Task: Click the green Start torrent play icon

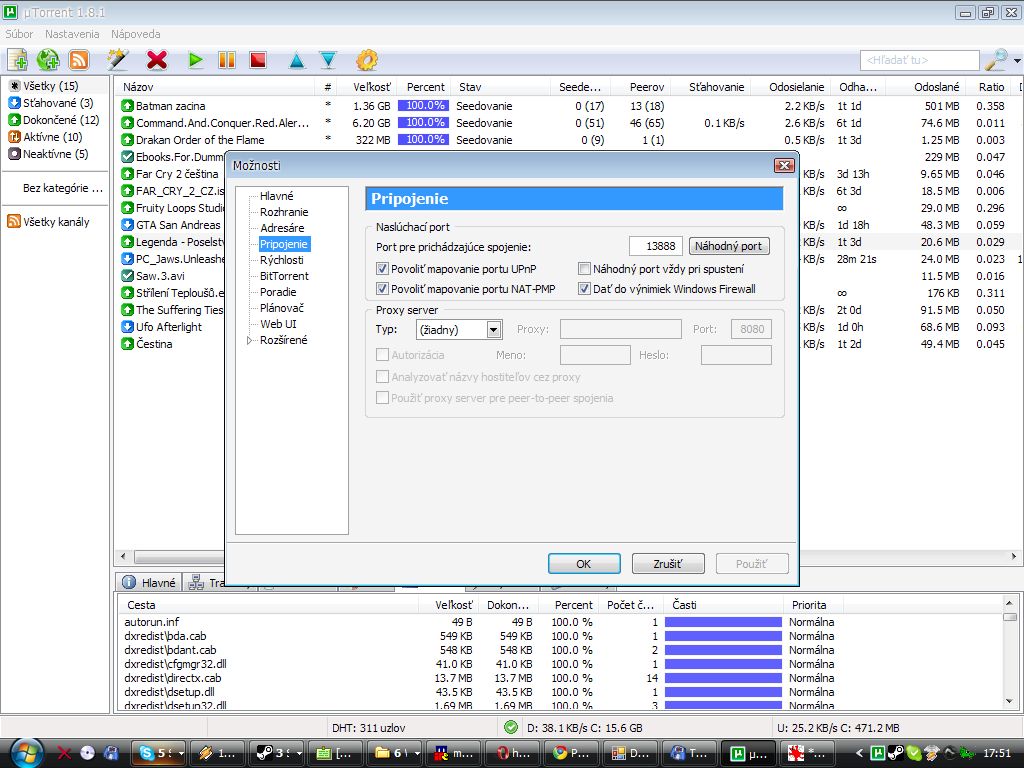Action: [195, 60]
